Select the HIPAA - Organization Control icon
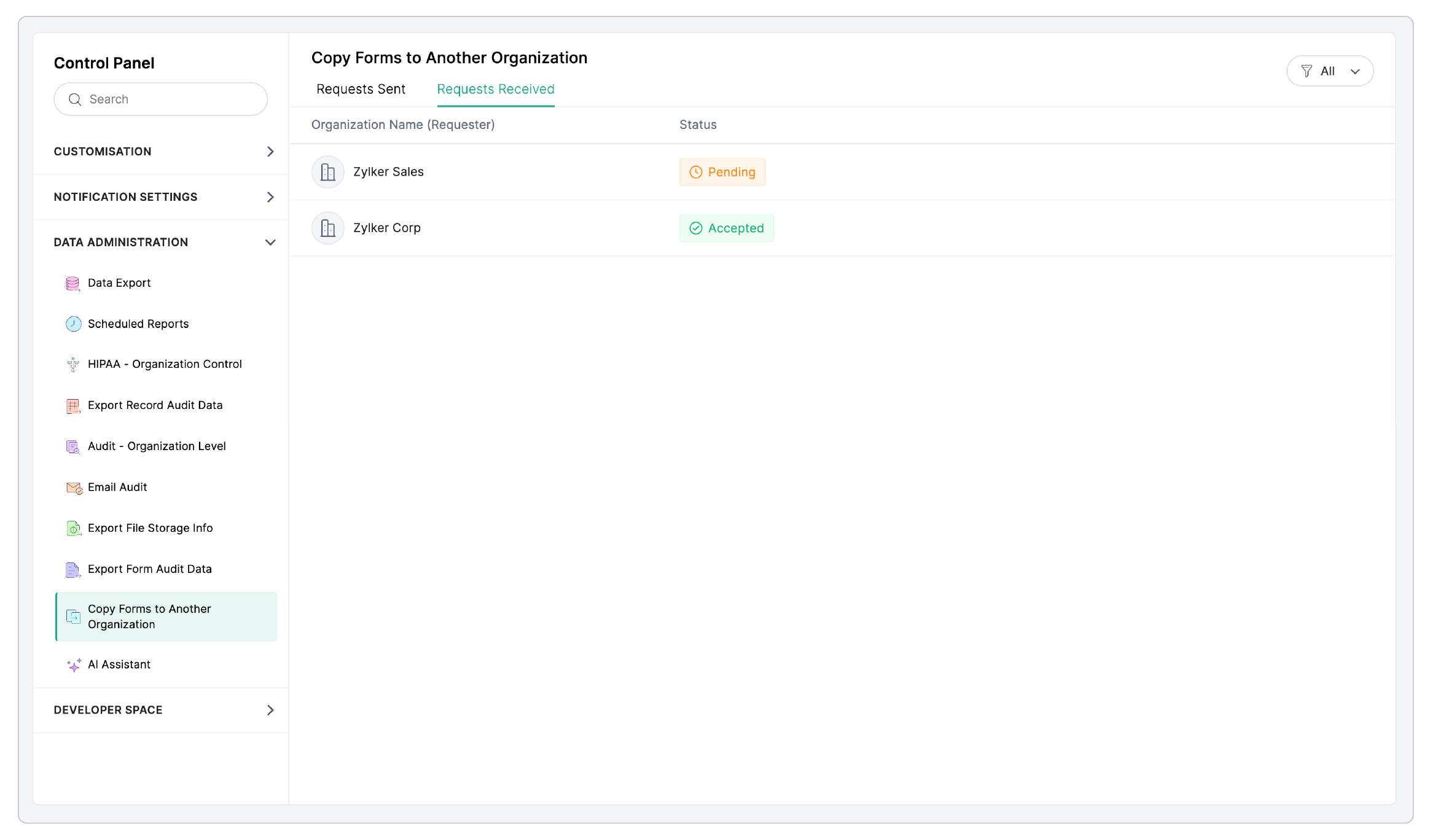The image size is (1432, 840). [72, 364]
